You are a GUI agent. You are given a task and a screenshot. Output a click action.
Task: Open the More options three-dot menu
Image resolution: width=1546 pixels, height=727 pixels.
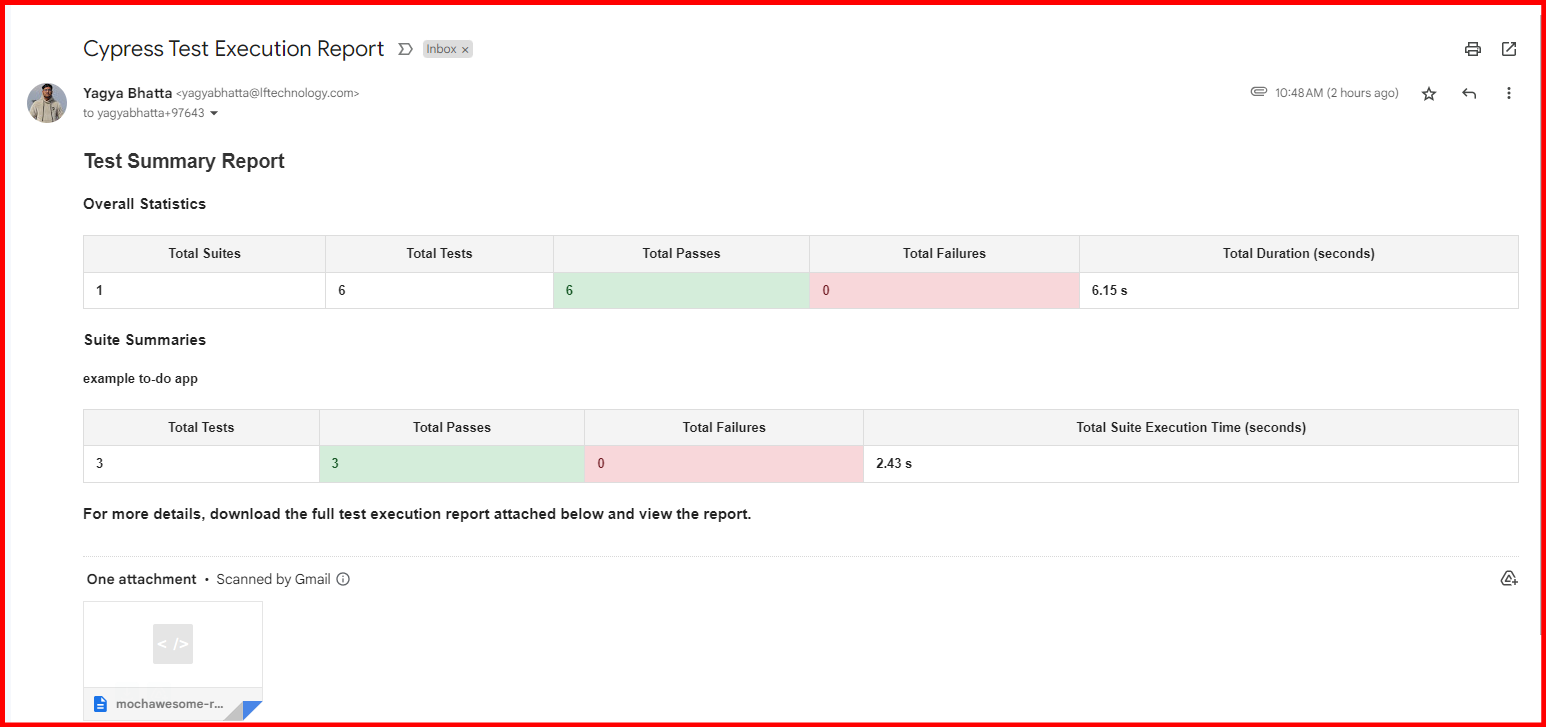point(1509,93)
